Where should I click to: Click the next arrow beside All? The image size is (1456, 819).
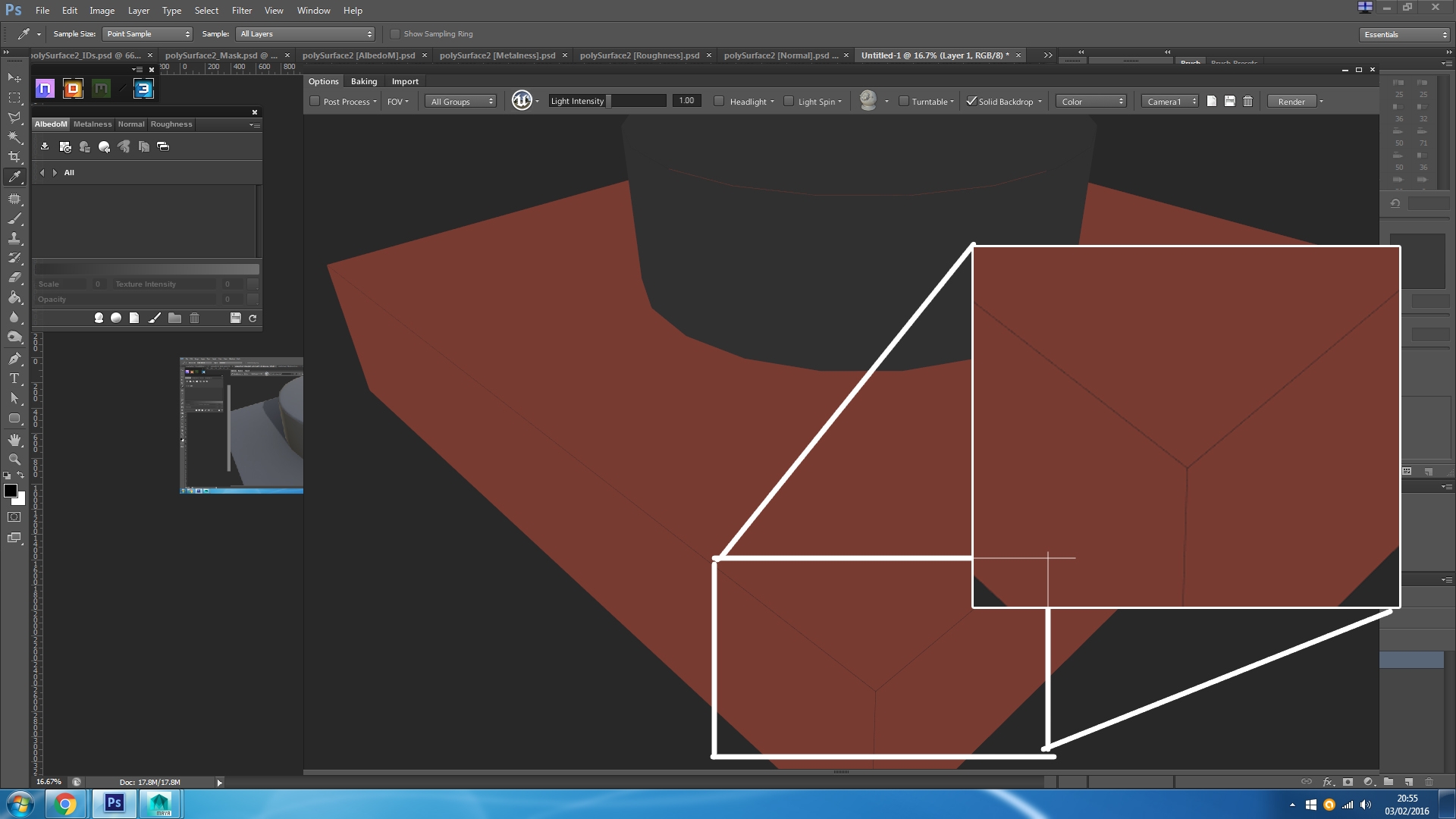point(55,173)
